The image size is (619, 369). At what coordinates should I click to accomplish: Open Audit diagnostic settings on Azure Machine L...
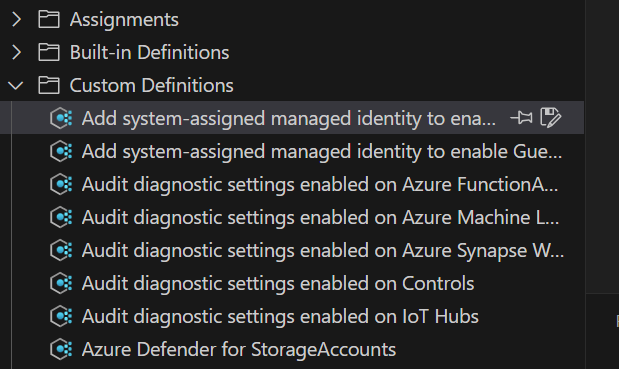click(x=320, y=217)
